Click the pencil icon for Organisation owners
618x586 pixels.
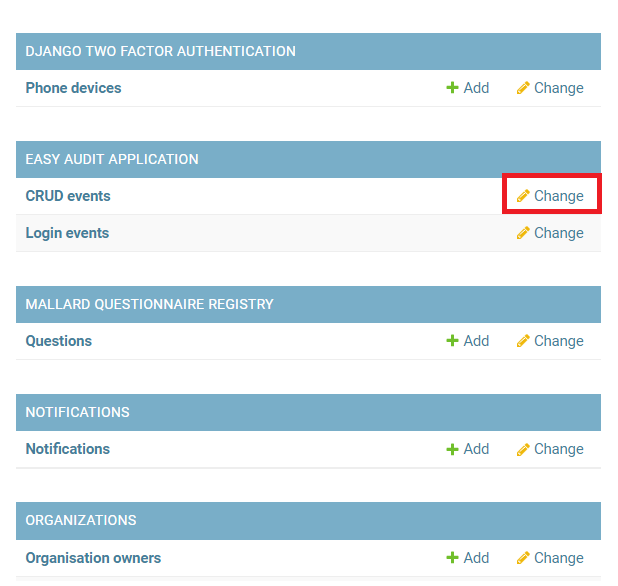click(523, 558)
